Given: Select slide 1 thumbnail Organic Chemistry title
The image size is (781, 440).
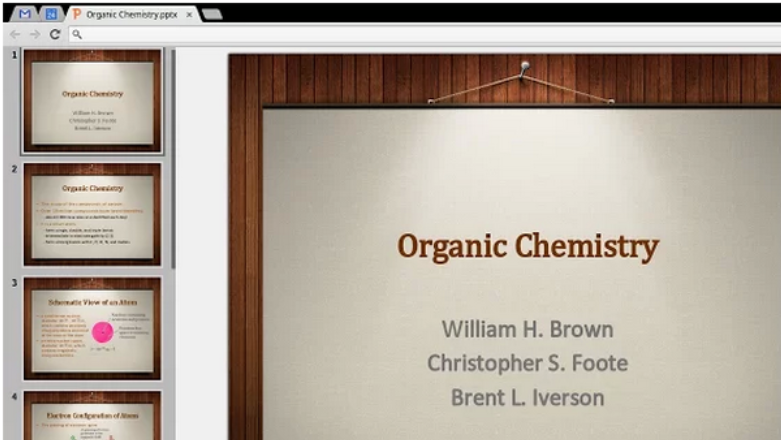Looking at the screenshot, I should pos(93,101).
